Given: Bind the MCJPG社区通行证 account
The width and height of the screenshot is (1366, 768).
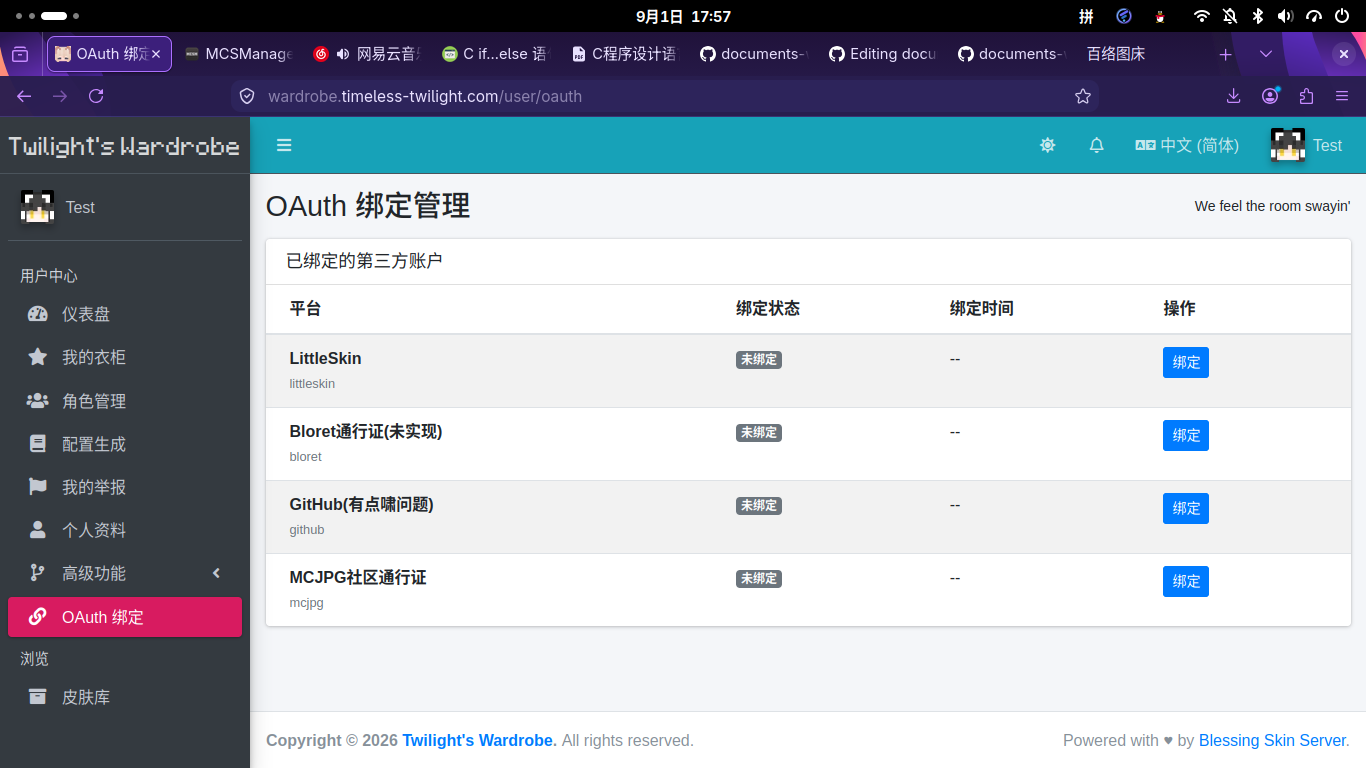Looking at the screenshot, I should point(1186,581).
